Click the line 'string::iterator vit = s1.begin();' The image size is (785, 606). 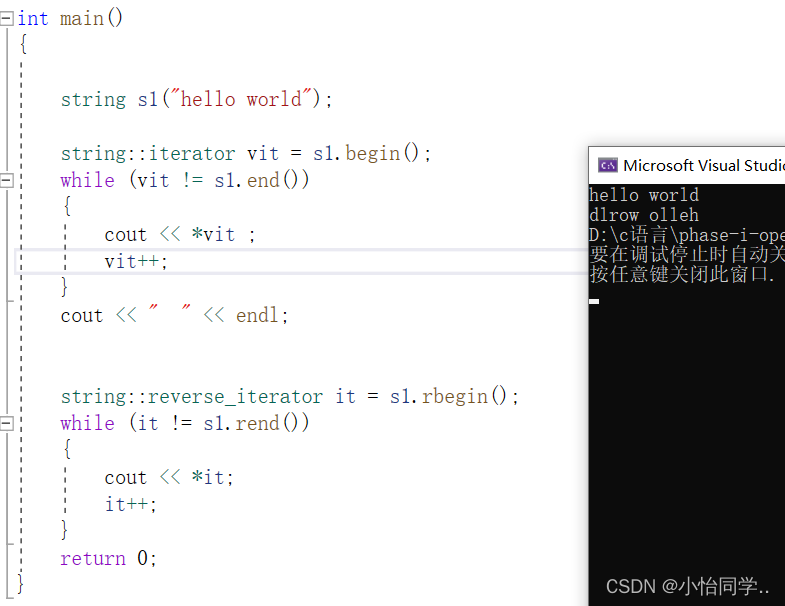[x=245, y=153]
